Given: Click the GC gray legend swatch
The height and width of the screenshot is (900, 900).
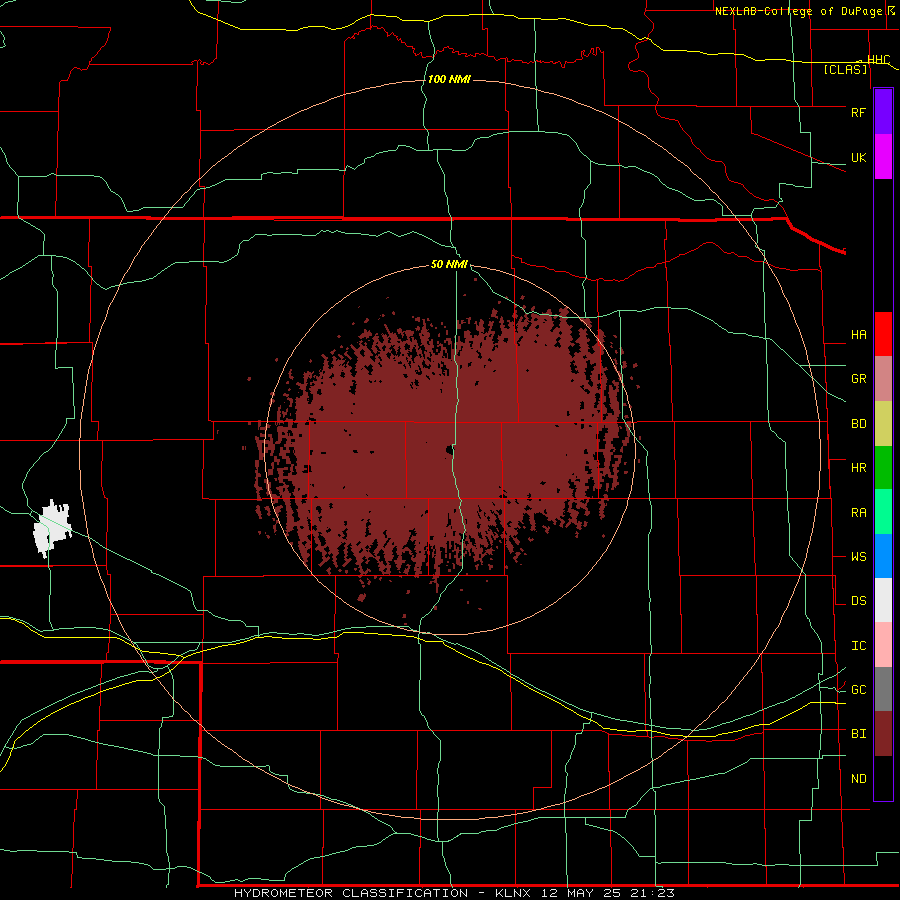Looking at the screenshot, I should coord(883,689).
